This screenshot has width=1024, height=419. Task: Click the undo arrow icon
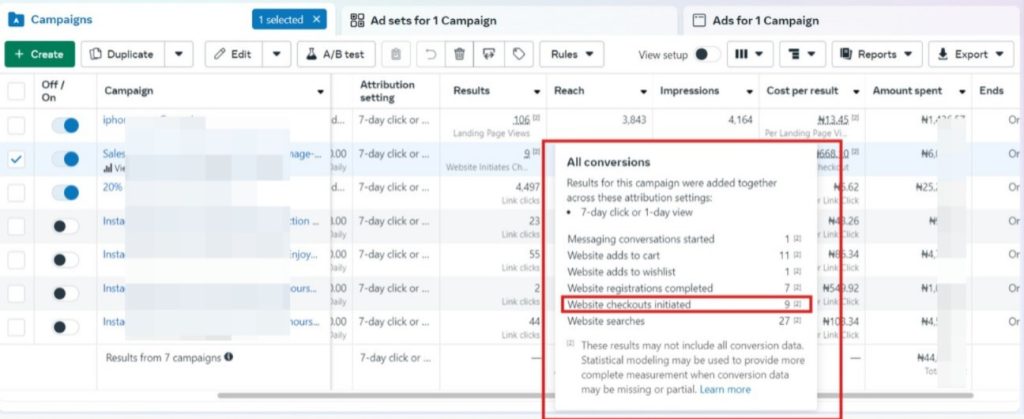[x=430, y=54]
